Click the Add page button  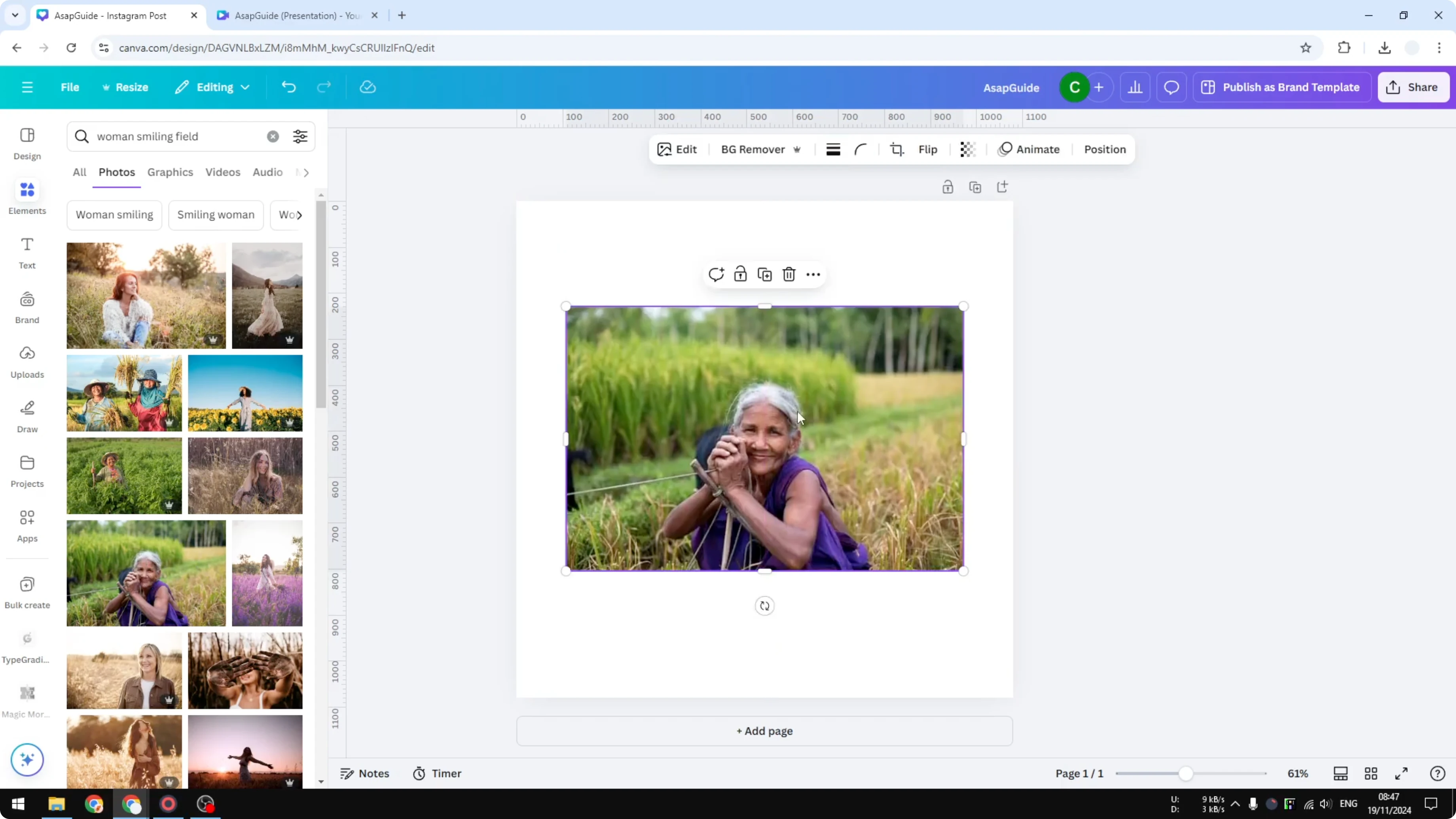tap(764, 731)
